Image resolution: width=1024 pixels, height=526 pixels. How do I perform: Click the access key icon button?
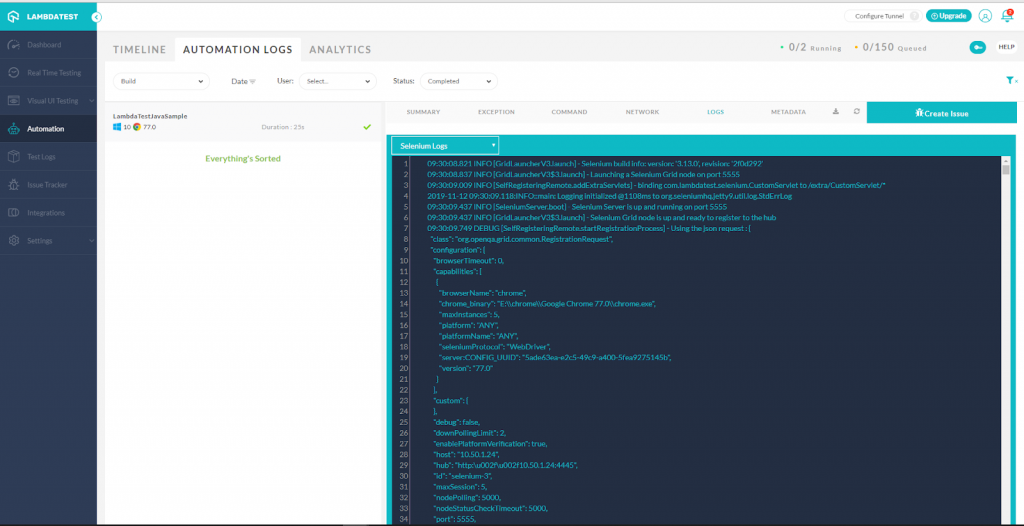[977, 48]
